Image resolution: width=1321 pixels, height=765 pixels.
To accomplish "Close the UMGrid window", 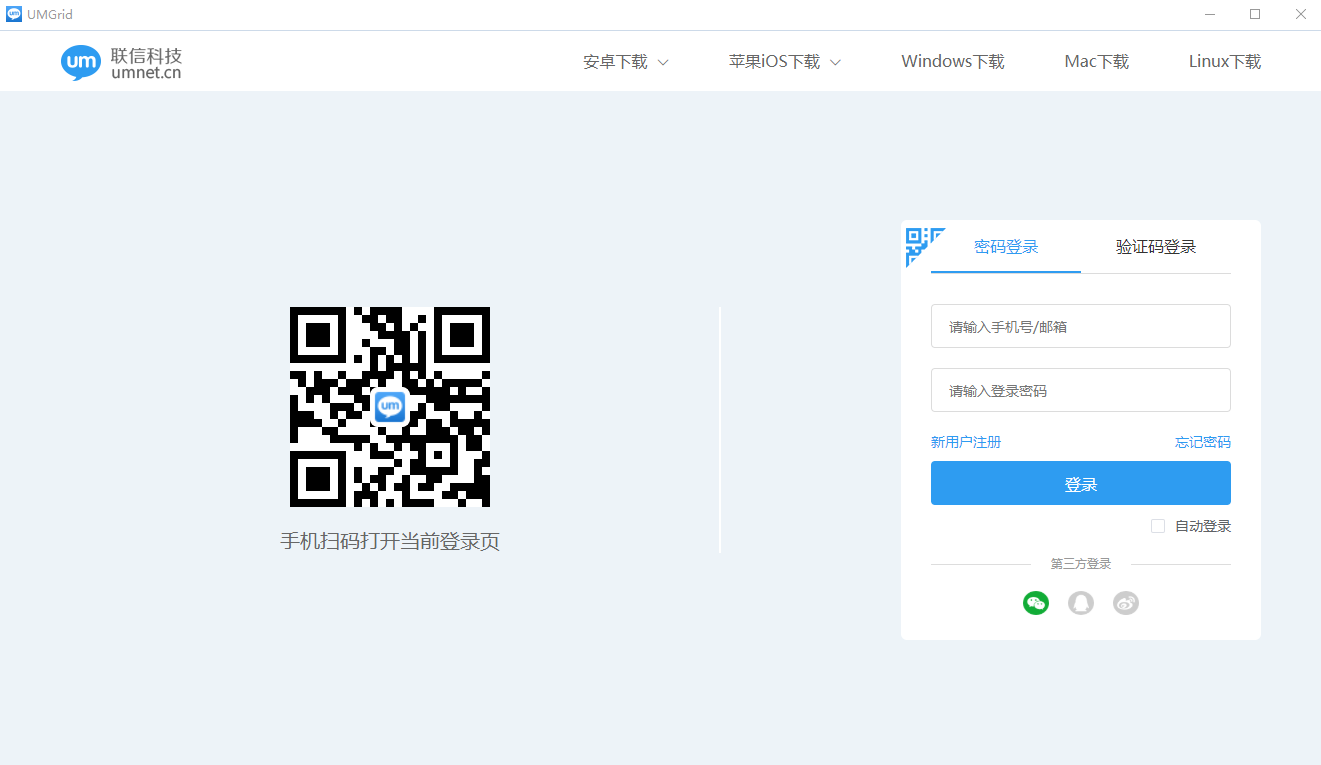I will coord(1299,15).
